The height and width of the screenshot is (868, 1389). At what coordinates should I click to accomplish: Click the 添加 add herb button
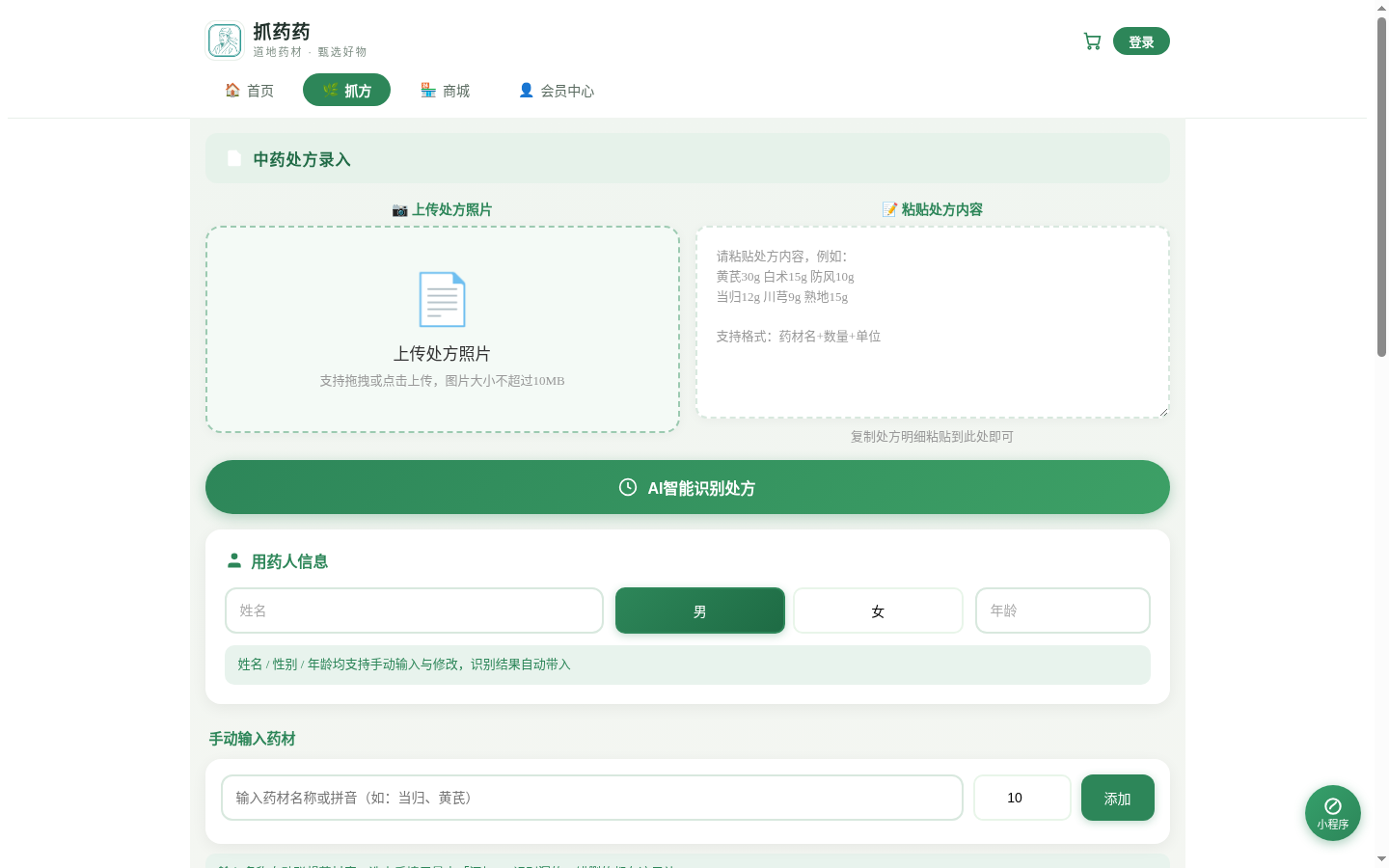click(1118, 798)
